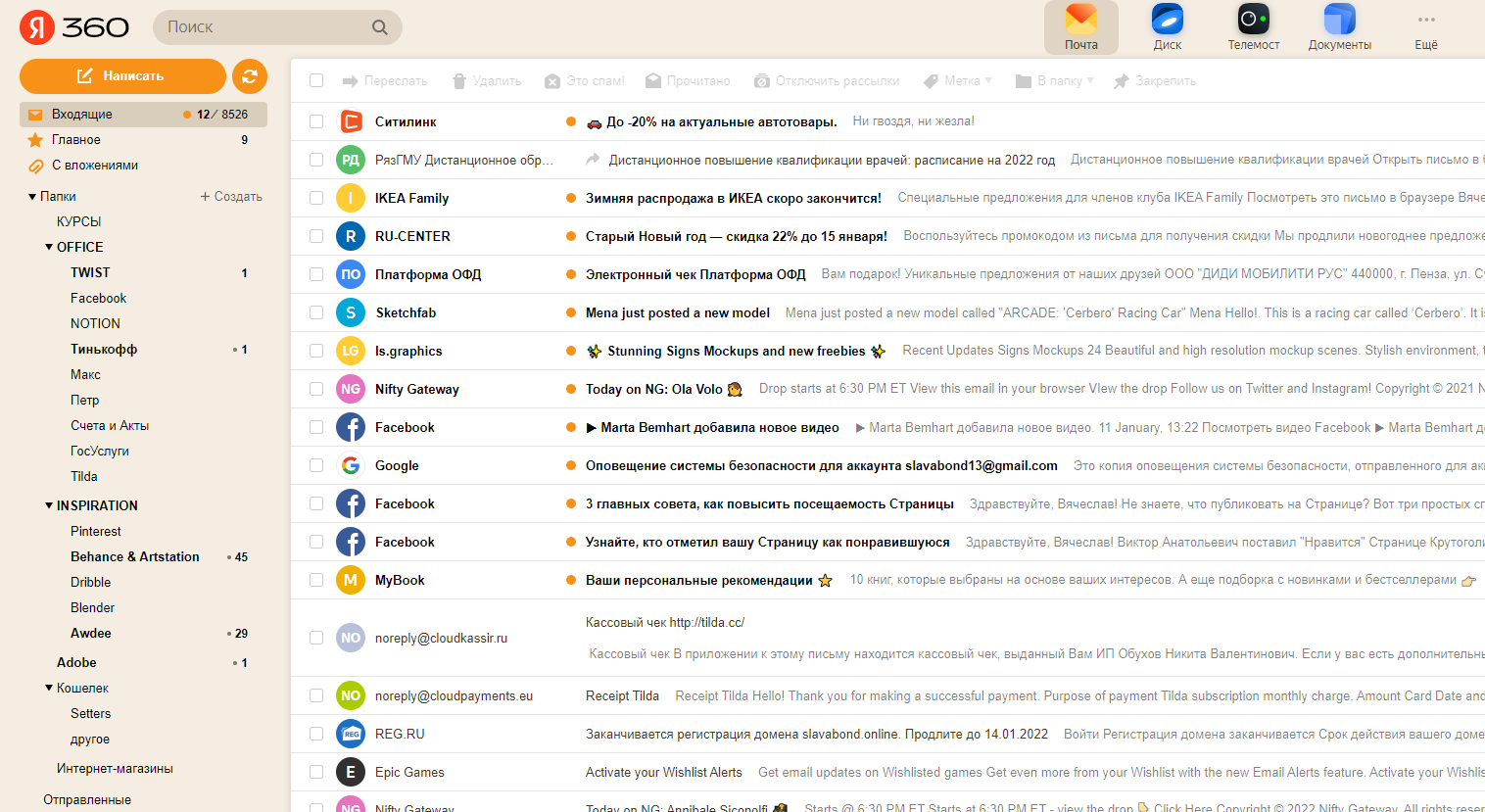Check the Google email checkbox
Image resolution: width=1485 pixels, height=812 pixels.
[316, 465]
